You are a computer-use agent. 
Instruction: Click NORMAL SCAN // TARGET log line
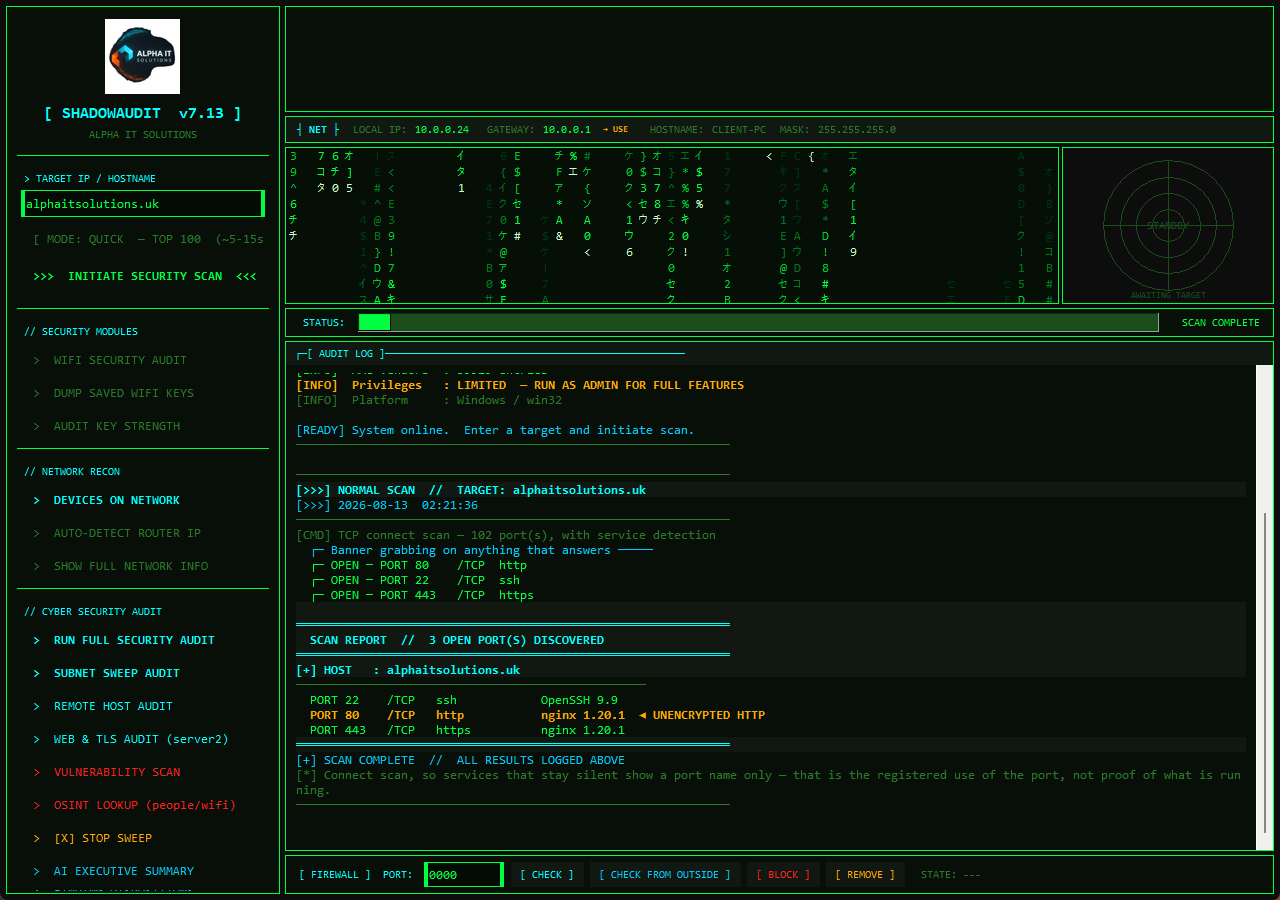tap(471, 490)
